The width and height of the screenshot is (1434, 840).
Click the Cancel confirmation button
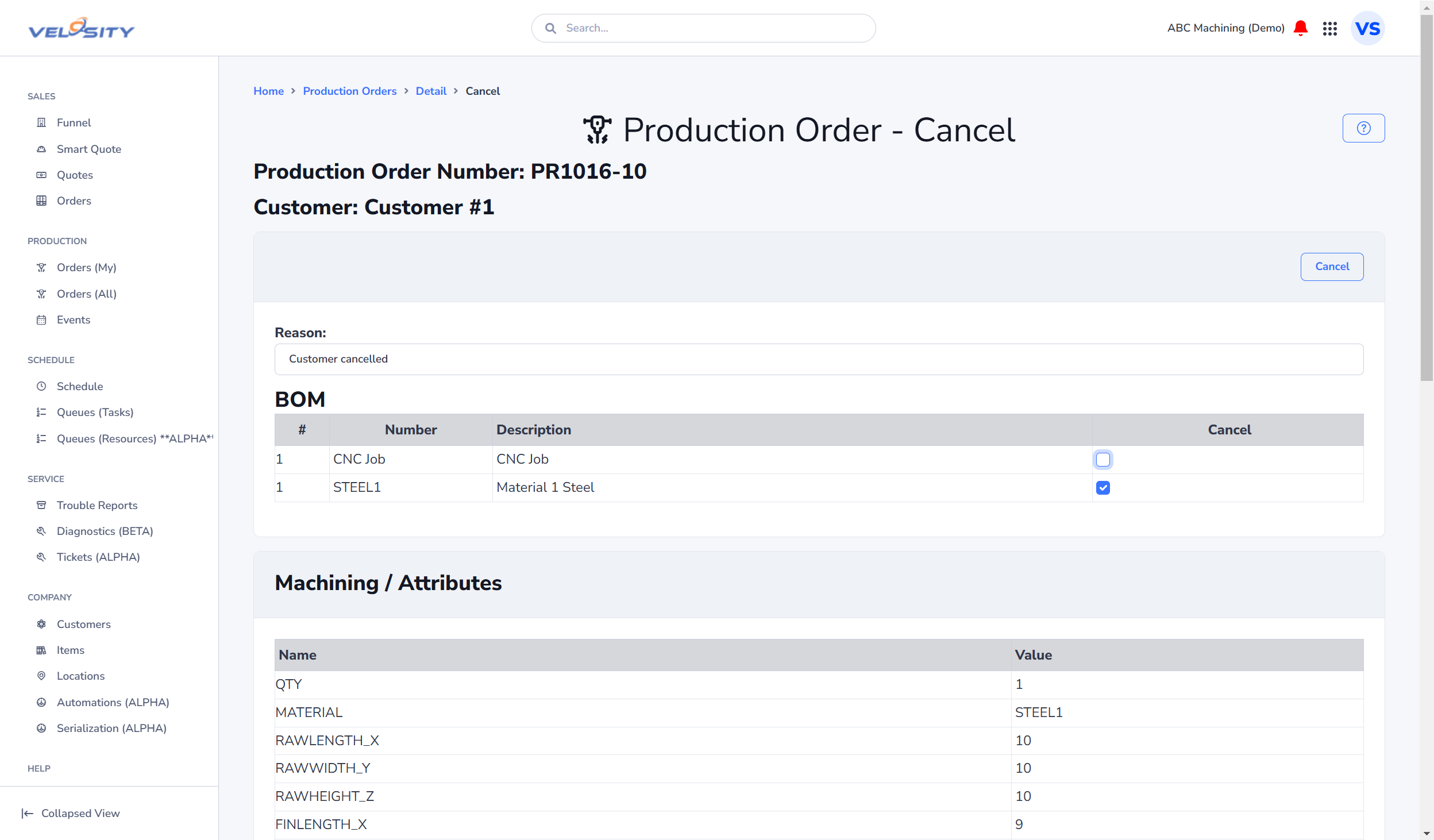tap(1332, 266)
